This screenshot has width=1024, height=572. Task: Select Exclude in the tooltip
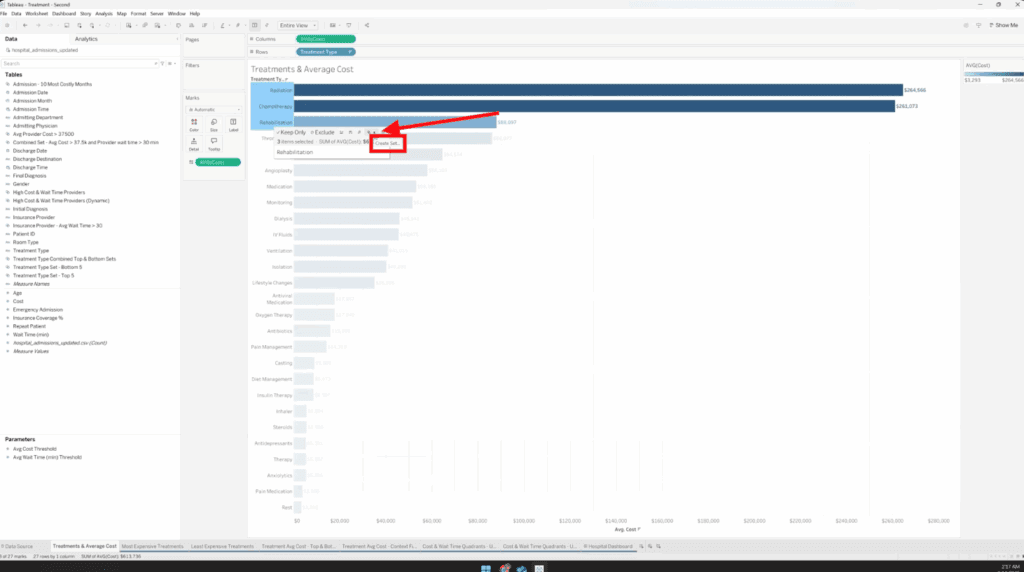click(x=323, y=133)
